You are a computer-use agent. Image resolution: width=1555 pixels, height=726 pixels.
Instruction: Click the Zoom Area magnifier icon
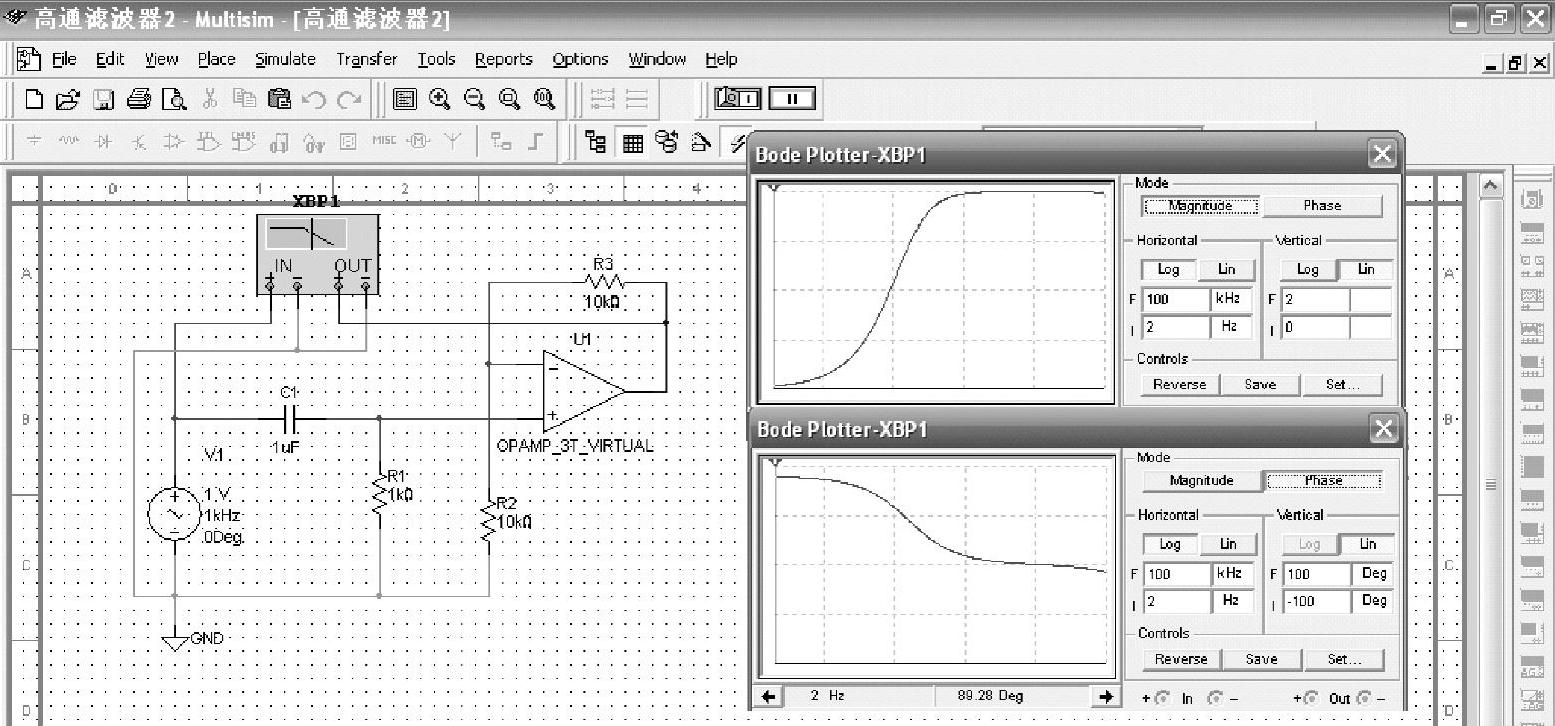click(x=509, y=98)
